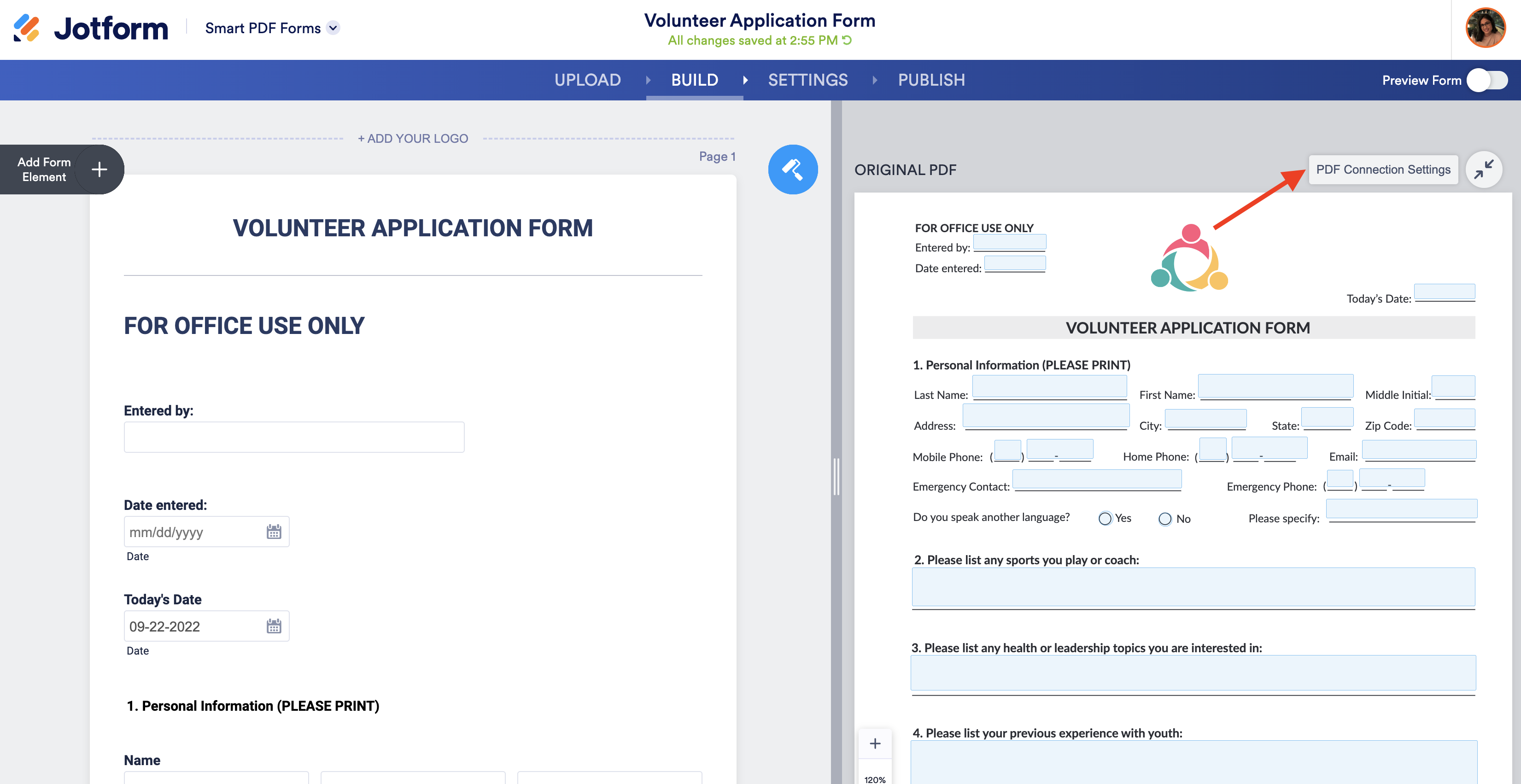Select Yes for another language
This screenshot has width=1521, height=784.
pyautogui.click(x=1105, y=518)
